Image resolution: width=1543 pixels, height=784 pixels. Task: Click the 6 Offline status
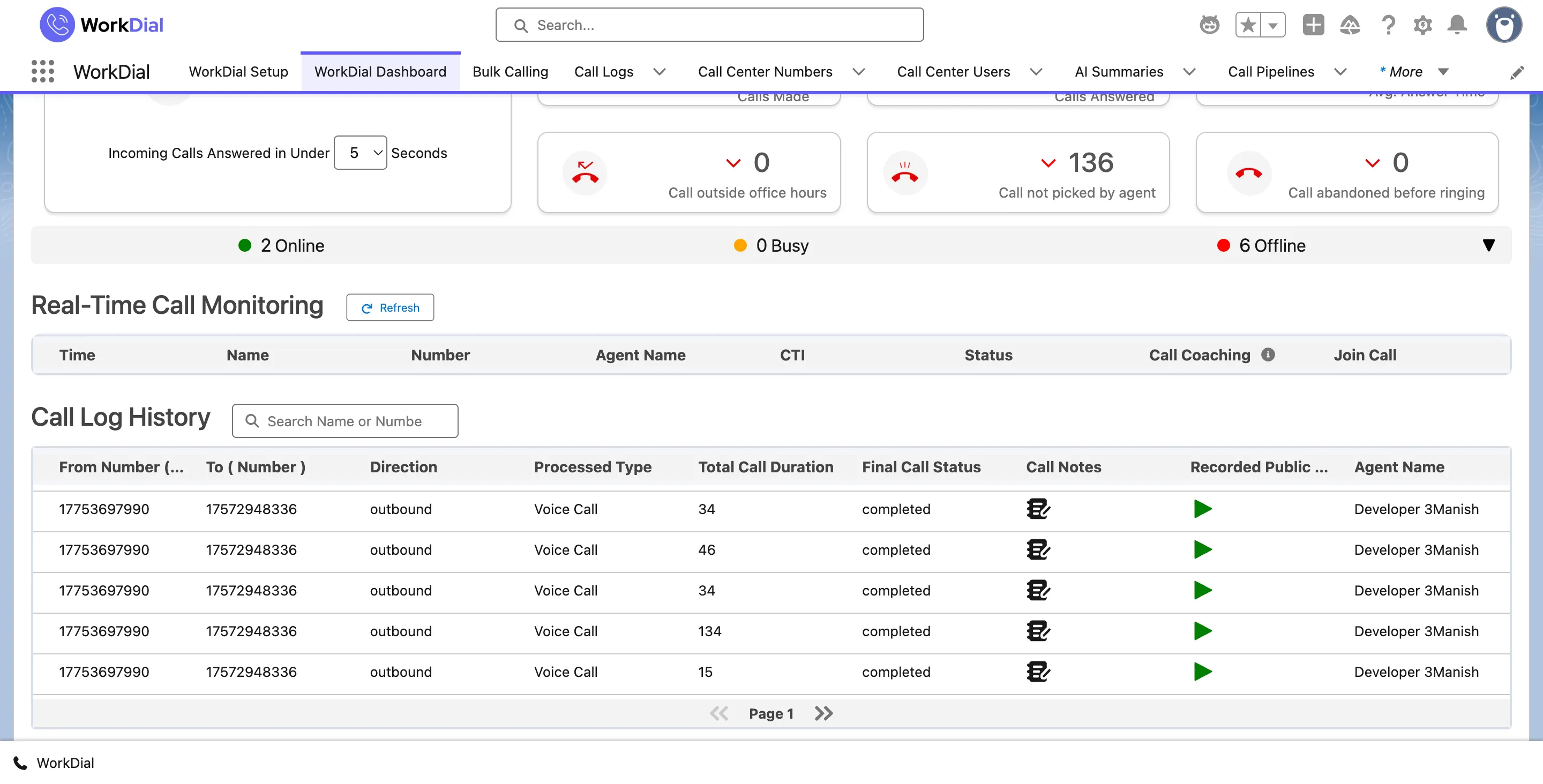click(1261, 246)
